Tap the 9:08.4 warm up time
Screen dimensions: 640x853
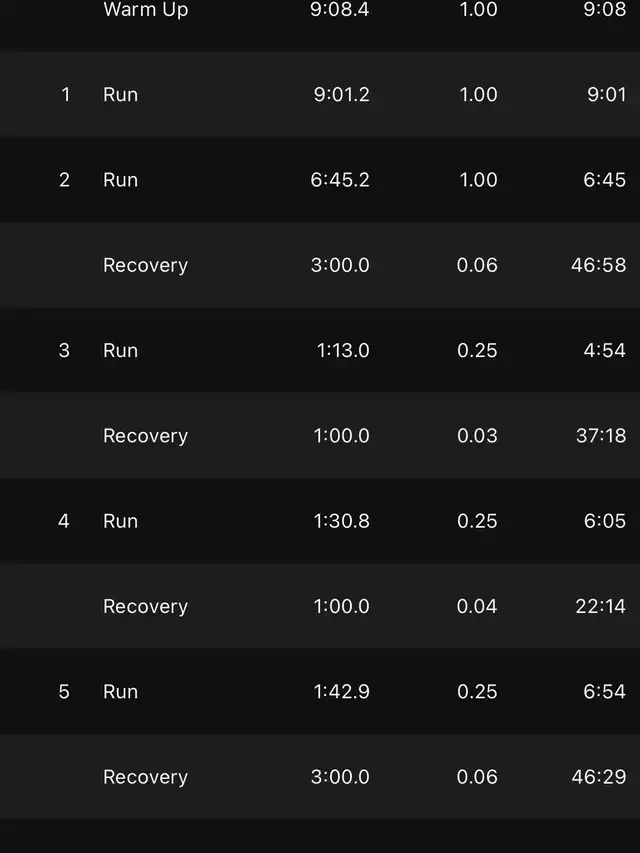click(341, 10)
